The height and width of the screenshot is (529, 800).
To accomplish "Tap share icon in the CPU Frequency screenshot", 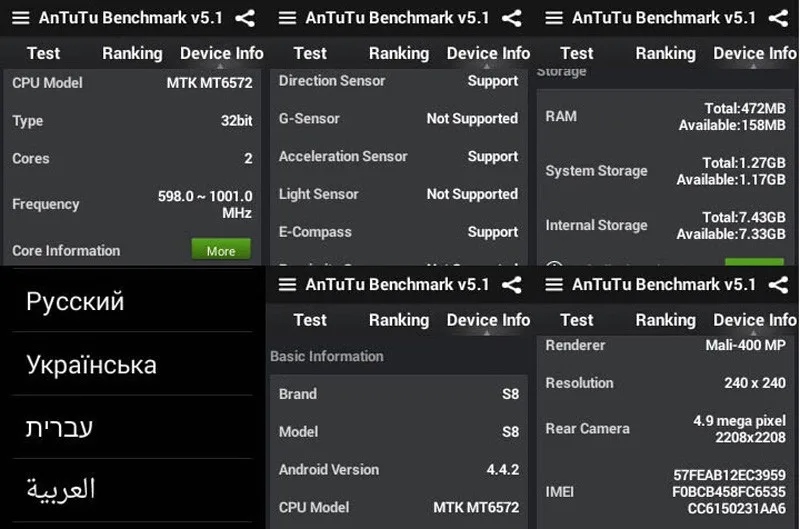I will pos(245,18).
